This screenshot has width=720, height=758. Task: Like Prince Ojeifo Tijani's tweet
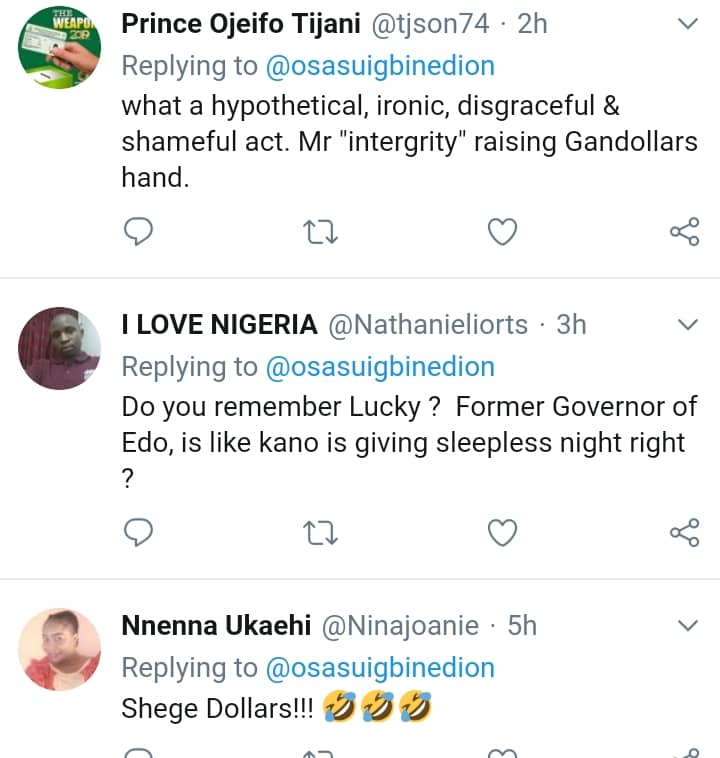502,232
